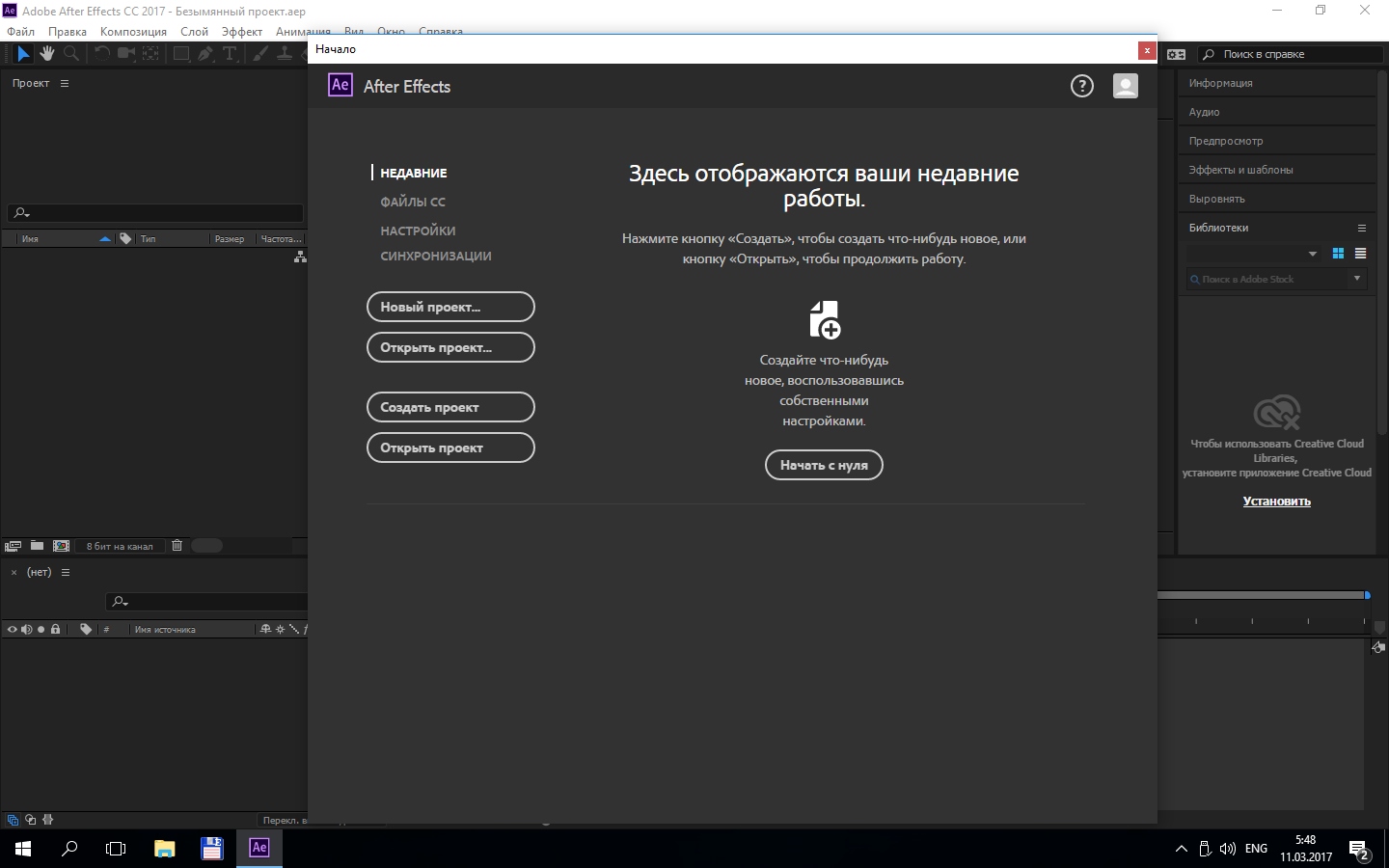This screenshot has width=1389, height=868.
Task: Click the New Composition icon in Project panel
Action: 62,546
